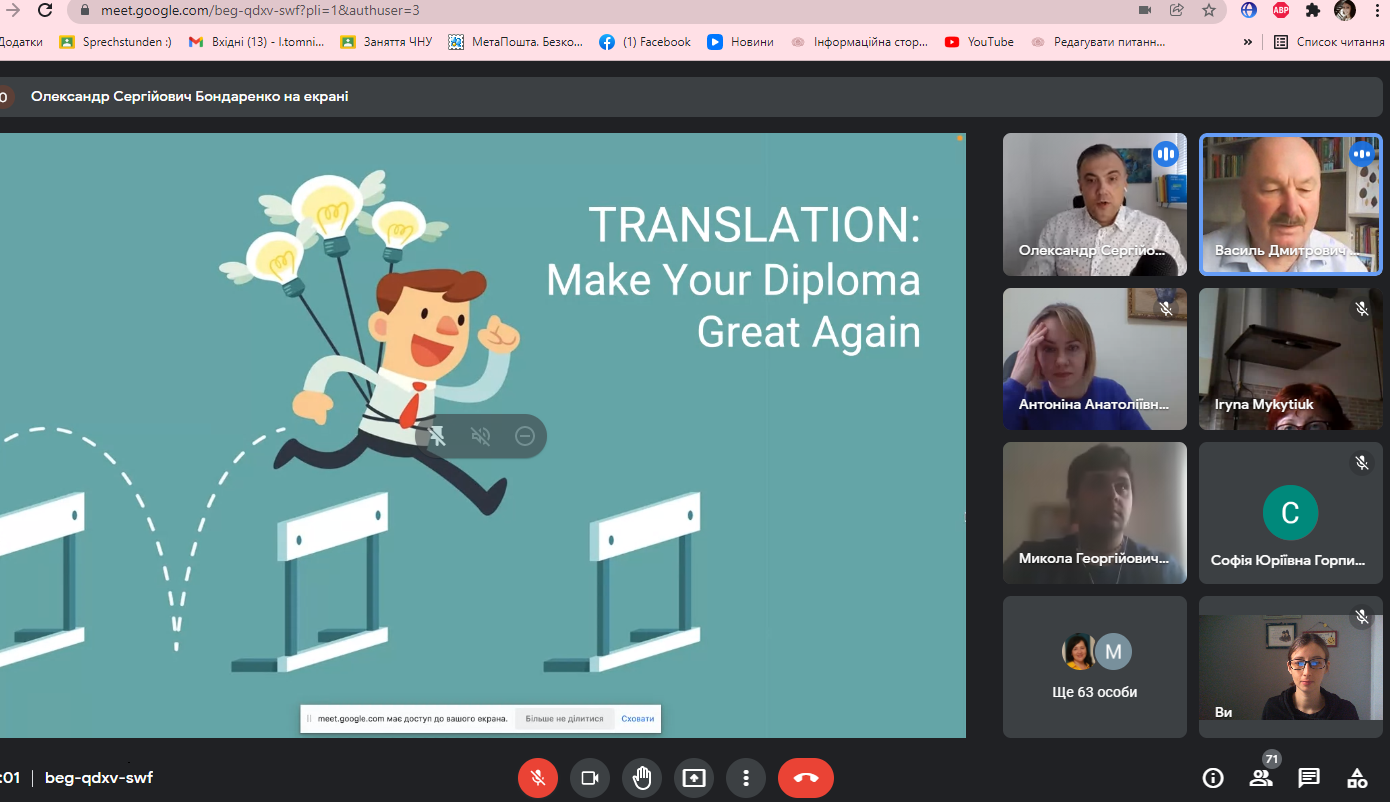1390x802 pixels.
Task: Click the muted mic icon on Iryna Mykytiuk's tile
Action: pyautogui.click(x=1362, y=309)
